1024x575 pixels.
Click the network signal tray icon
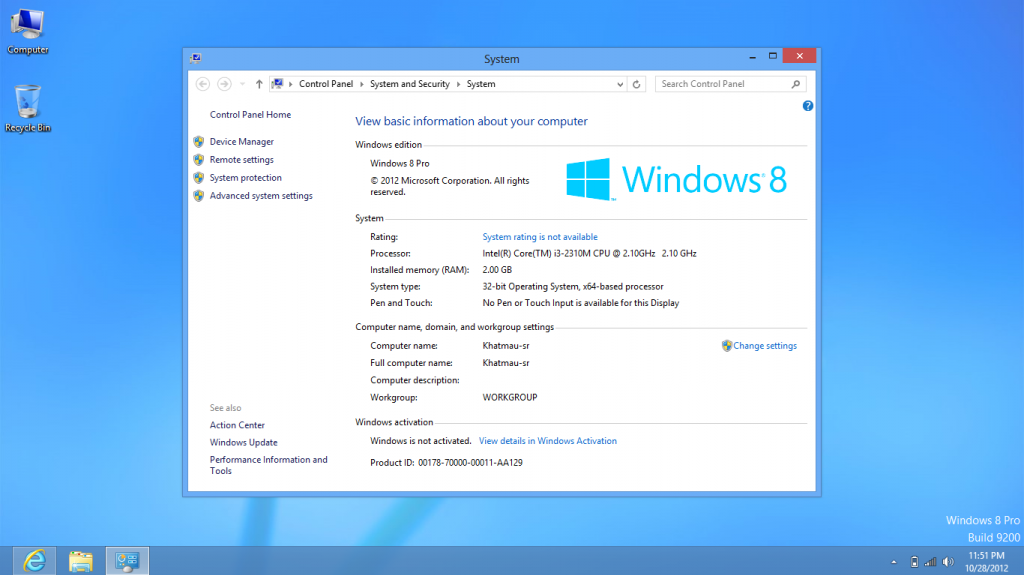931,562
